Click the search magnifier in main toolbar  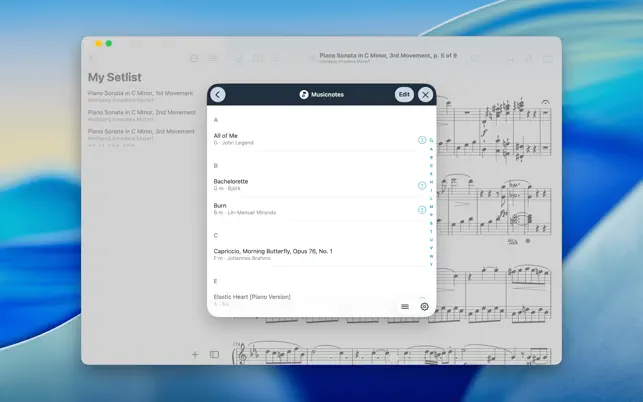(510, 58)
